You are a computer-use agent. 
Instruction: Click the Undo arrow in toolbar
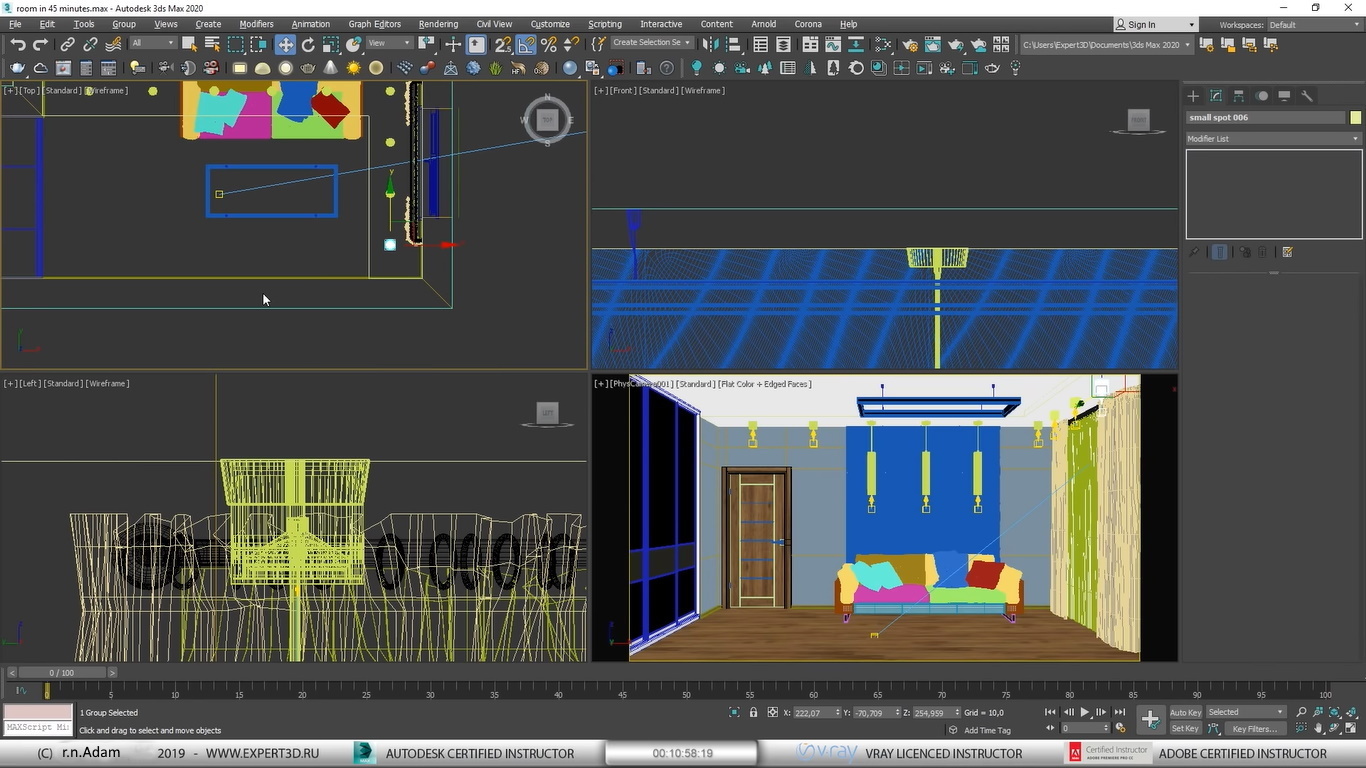point(18,44)
